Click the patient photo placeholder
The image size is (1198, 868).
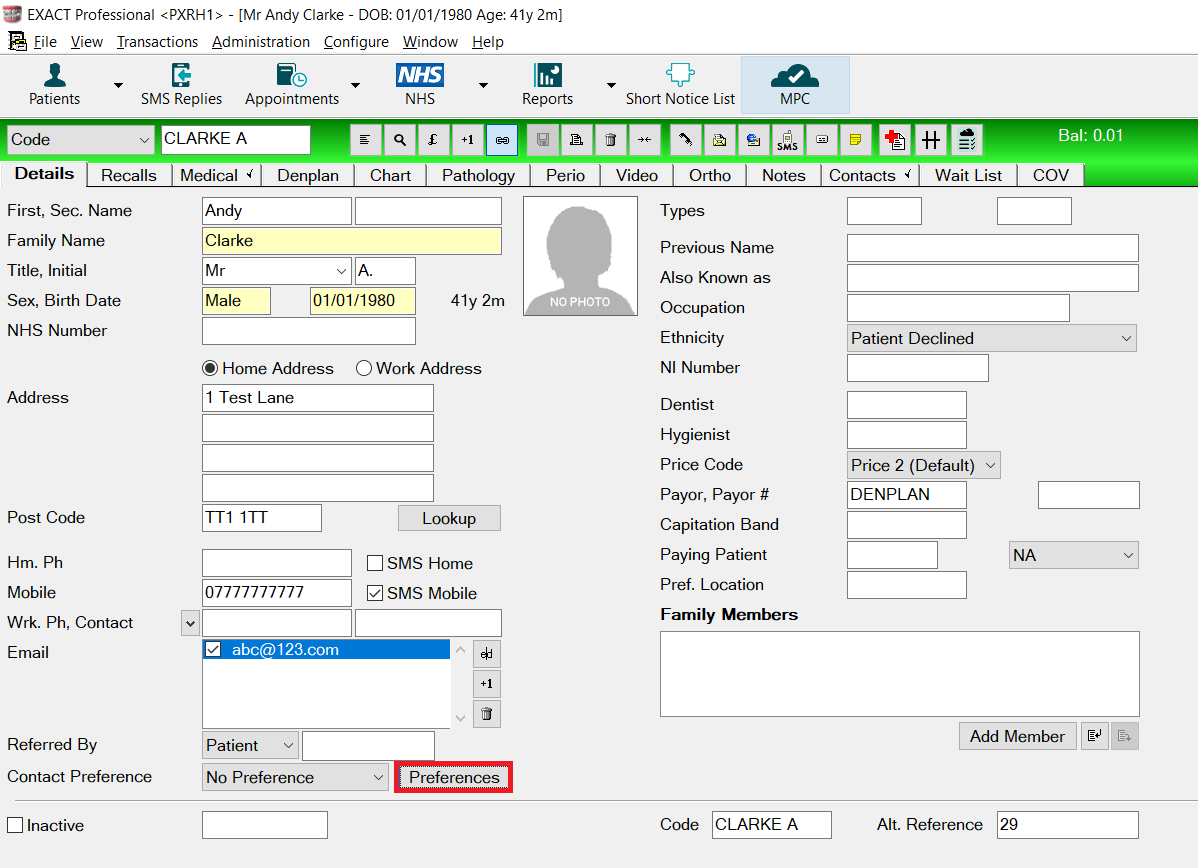[580, 256]
